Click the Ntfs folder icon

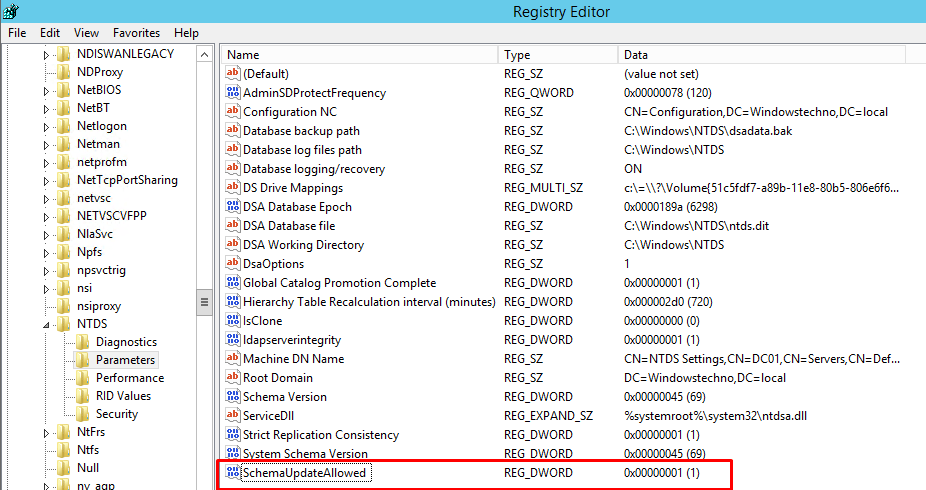tap(63, 450)
